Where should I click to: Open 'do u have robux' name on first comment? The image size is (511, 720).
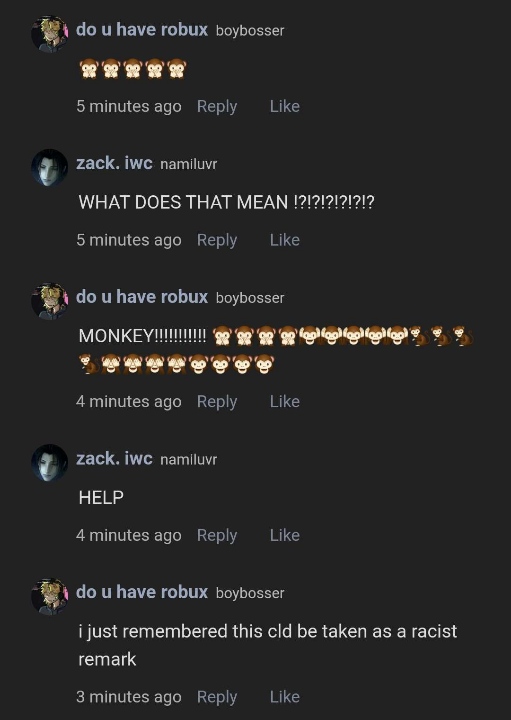tap(142, 29)
